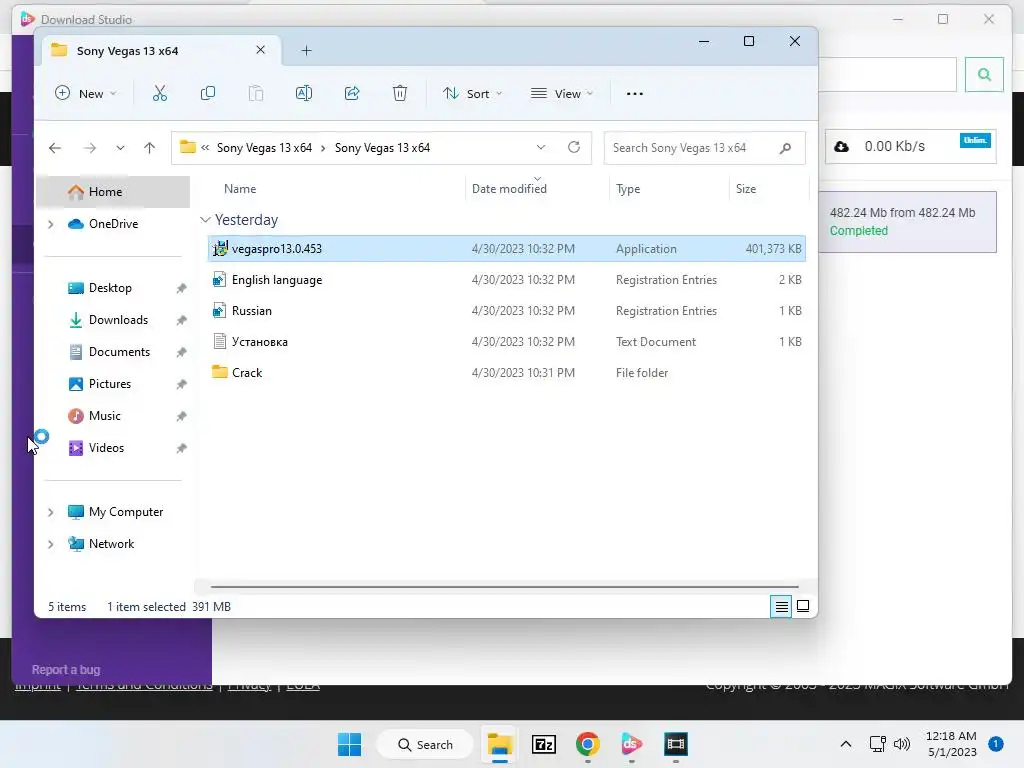Open the clock and date in tray
1024x768 pixels.
(952, 744)
